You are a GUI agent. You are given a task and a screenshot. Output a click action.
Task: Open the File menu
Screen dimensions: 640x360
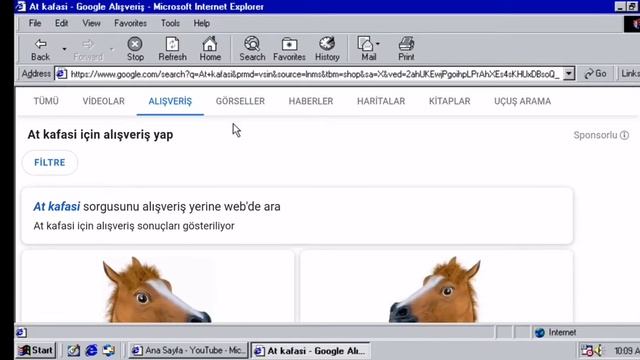tap(35, 23)
